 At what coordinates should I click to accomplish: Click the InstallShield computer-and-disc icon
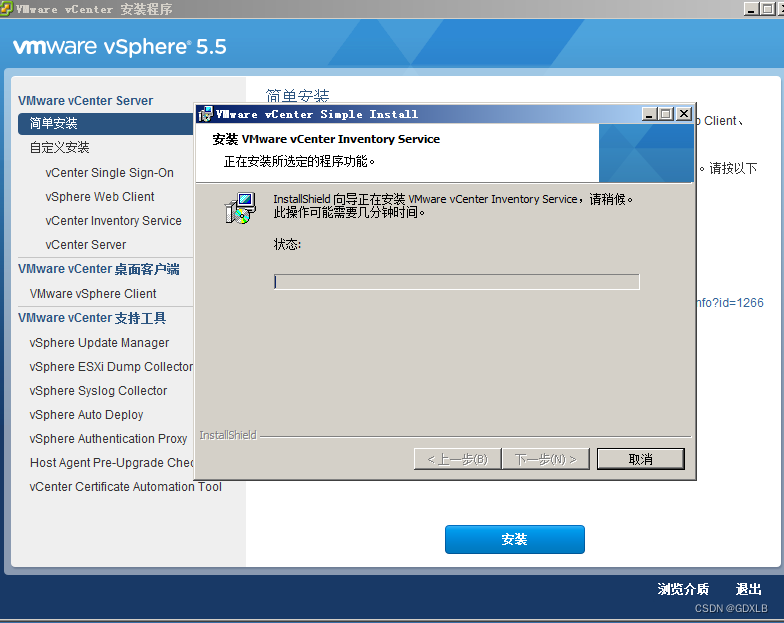pyautogui.click(x=240, y=208)
